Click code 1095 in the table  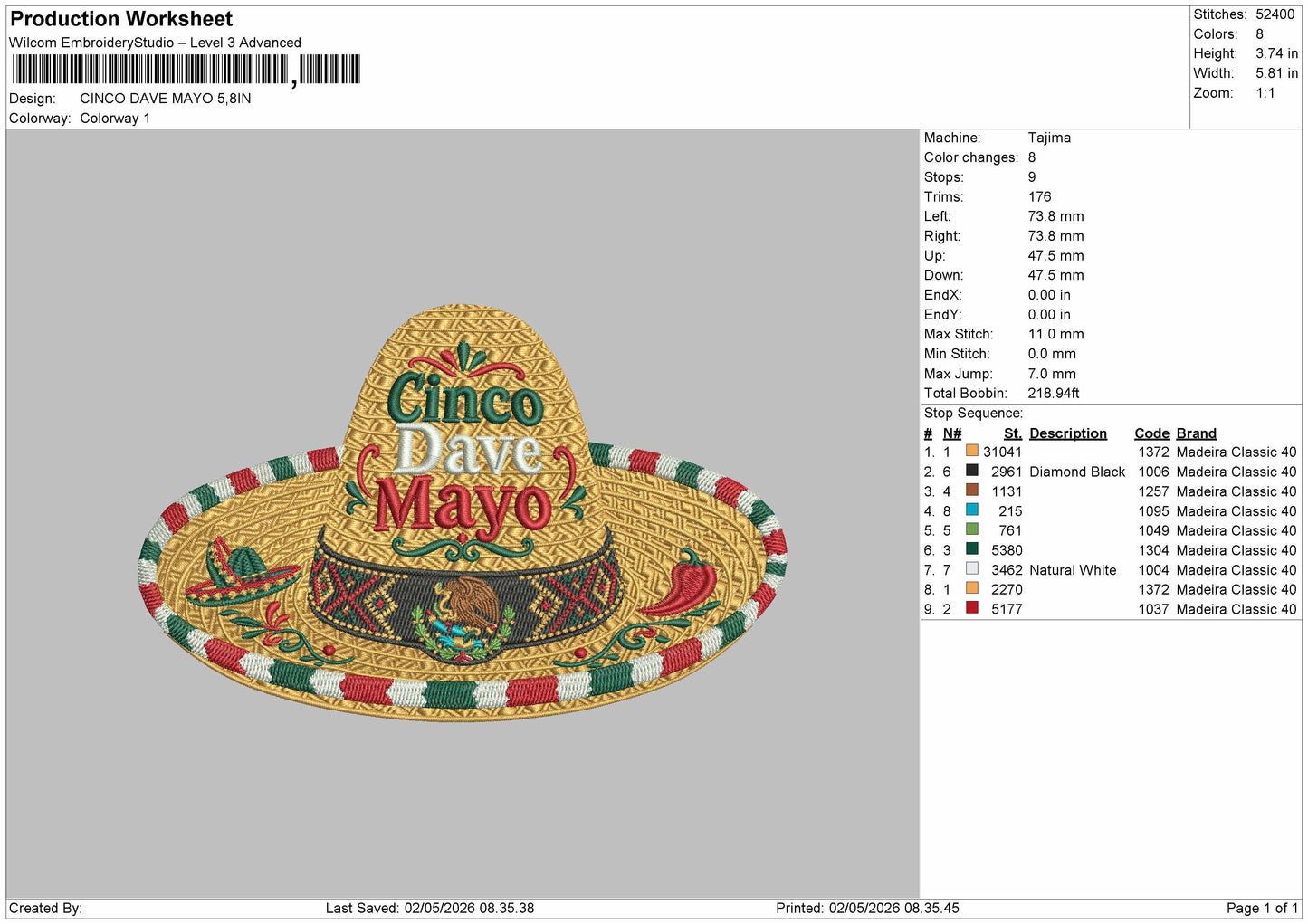[x=1154, y=511]
